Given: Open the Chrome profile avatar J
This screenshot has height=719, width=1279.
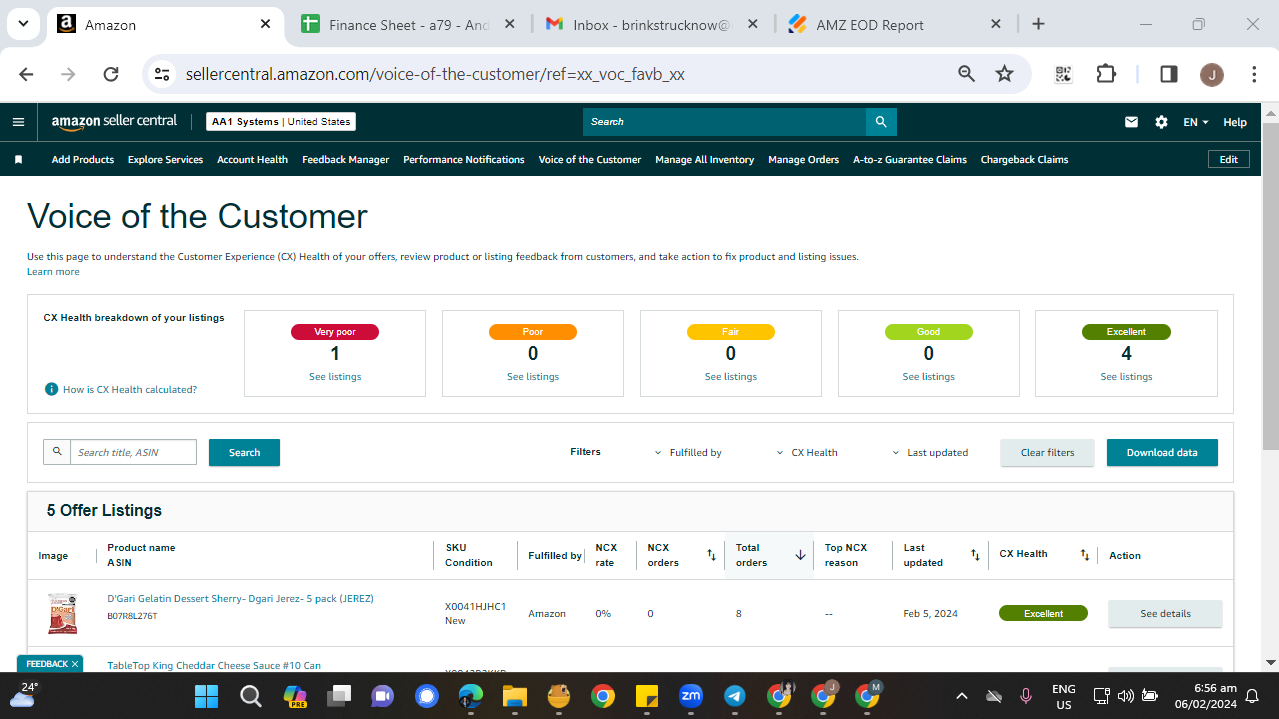Looking at the screenshot, I should pos(1211,74).
